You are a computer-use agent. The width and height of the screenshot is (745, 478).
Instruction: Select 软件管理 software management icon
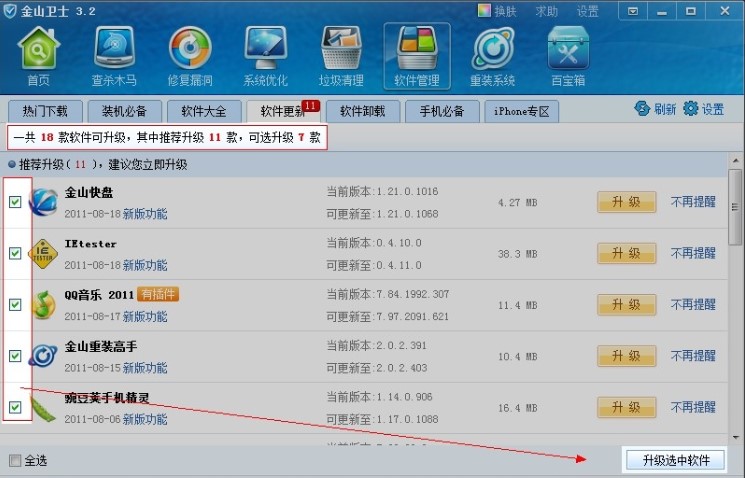417,57
